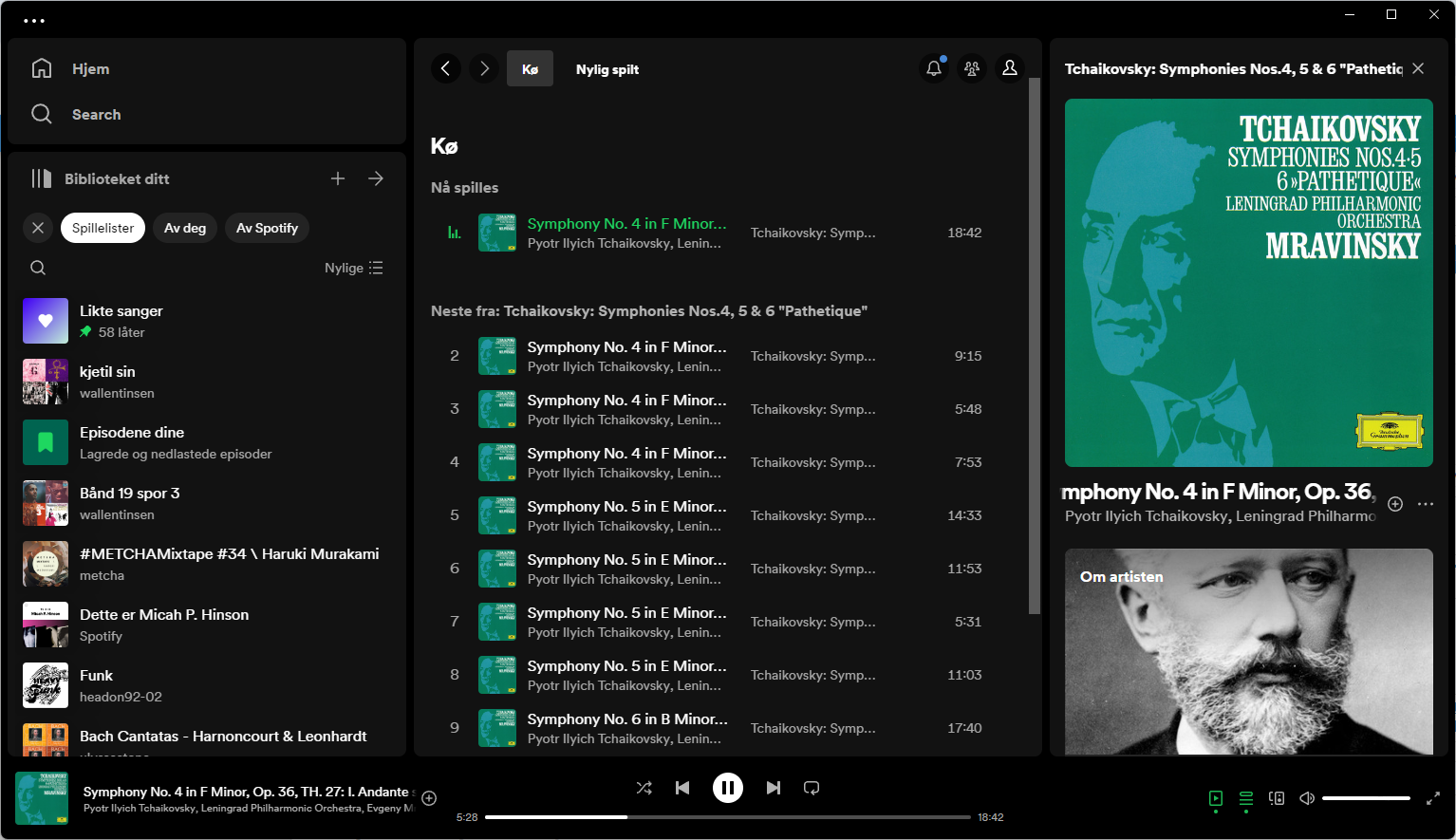Open the Bånd 19 spor 3 playlist
1456x840 pixels.
207,503
